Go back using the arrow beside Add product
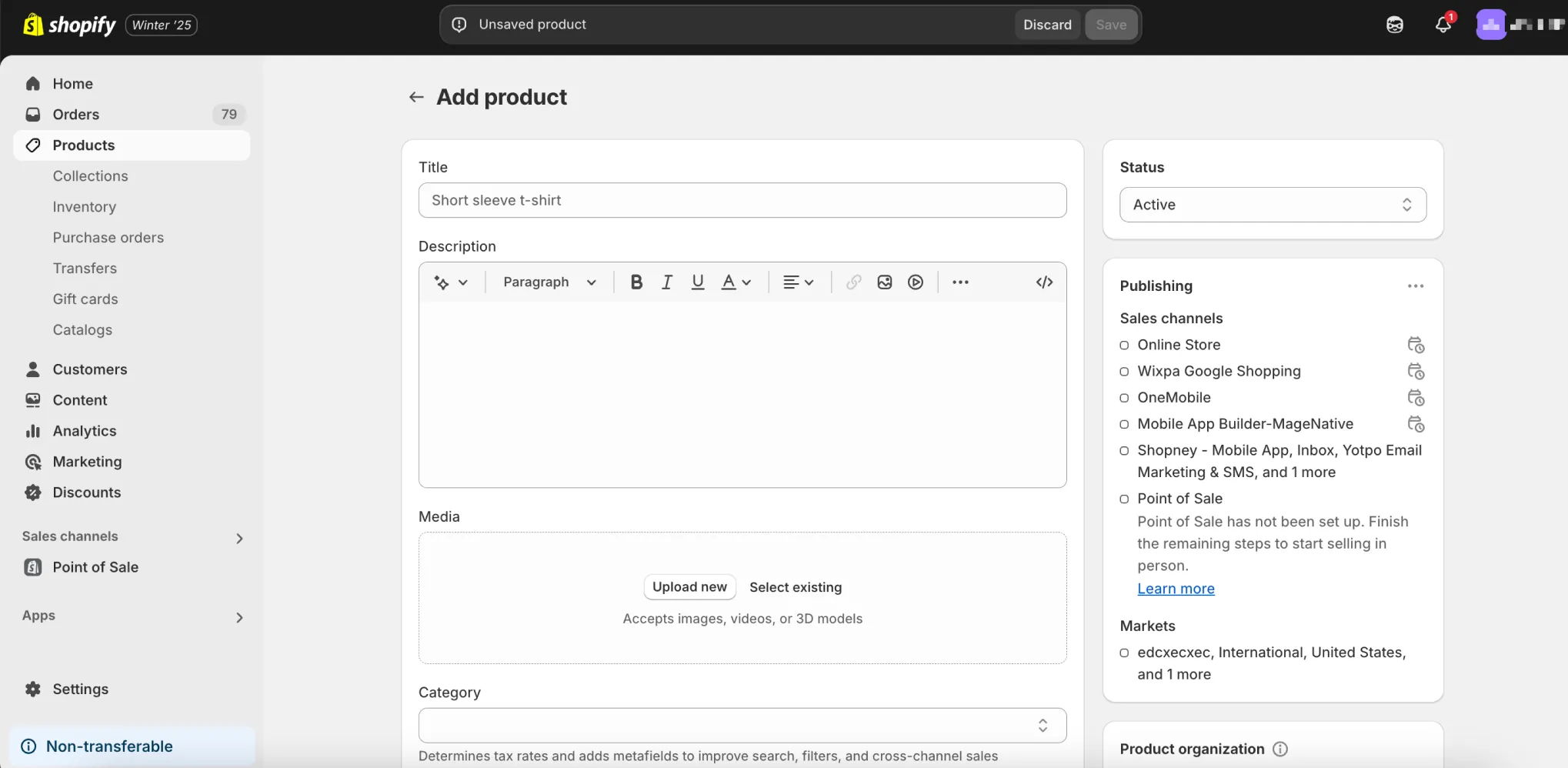 point(416,97)
